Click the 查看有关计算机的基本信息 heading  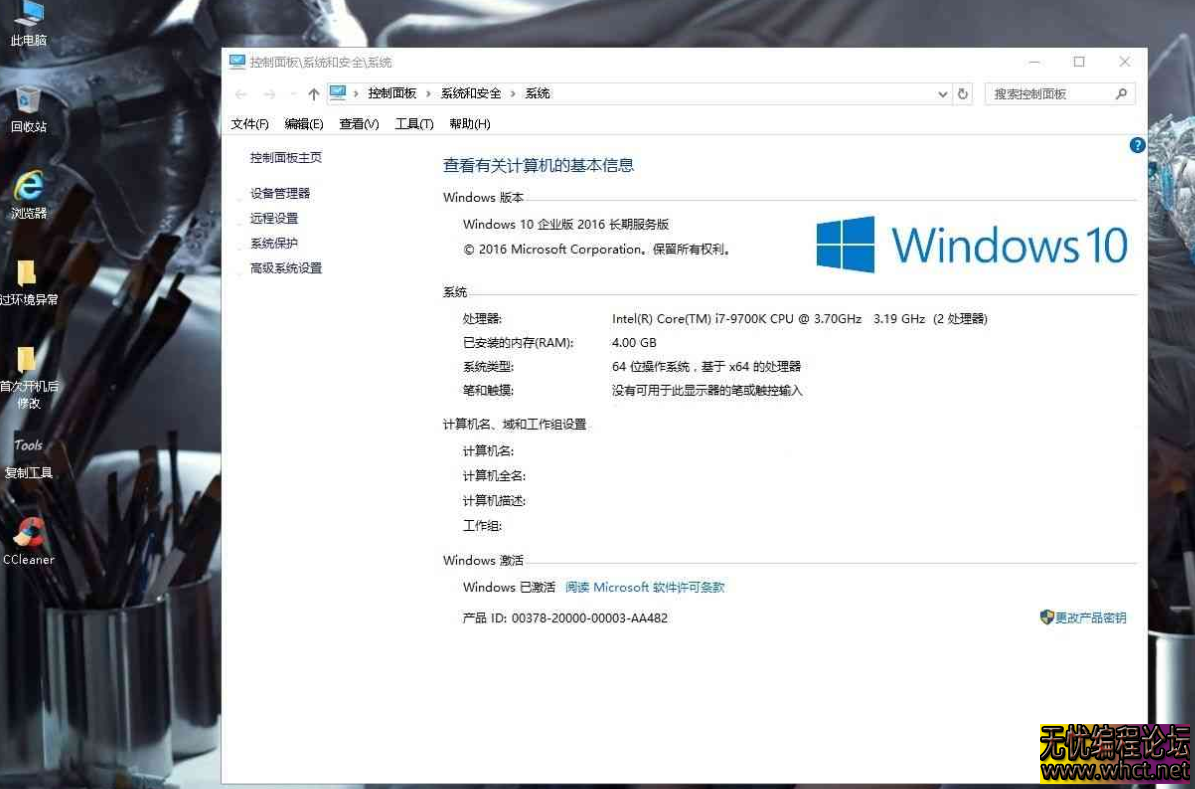coord(538,165)
